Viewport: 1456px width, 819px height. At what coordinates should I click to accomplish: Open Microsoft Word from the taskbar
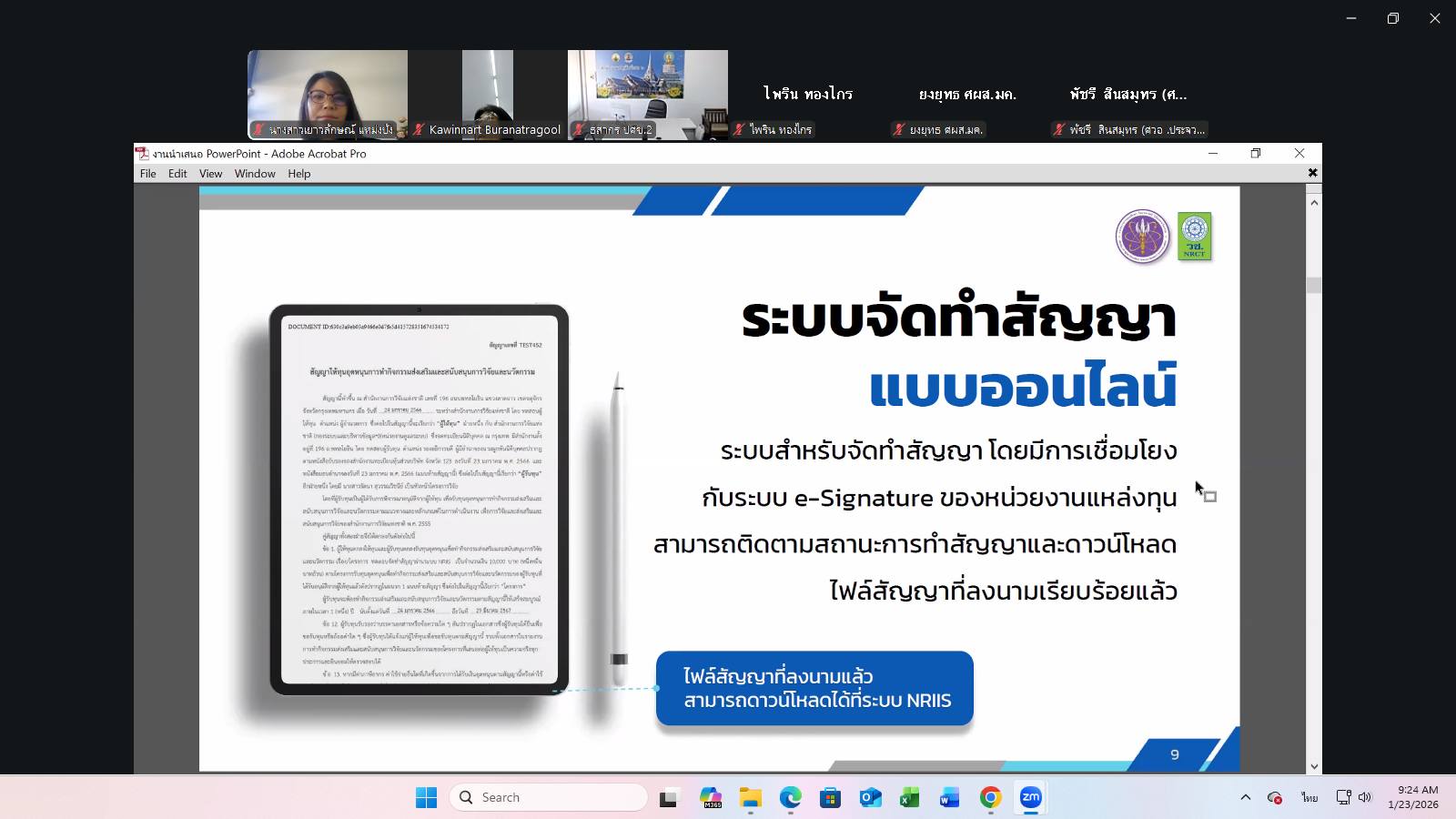tap(949, 798)
